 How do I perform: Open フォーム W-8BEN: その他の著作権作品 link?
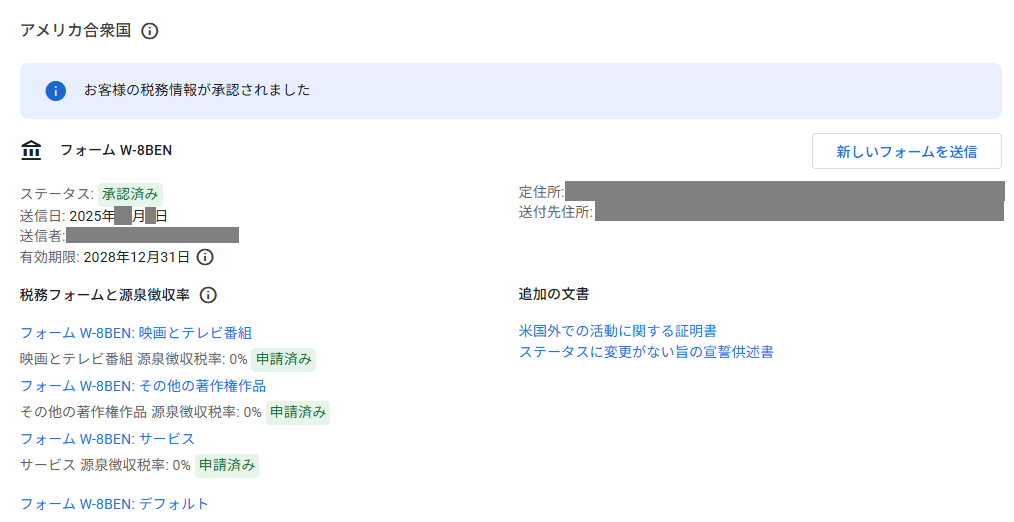[142, 385]
